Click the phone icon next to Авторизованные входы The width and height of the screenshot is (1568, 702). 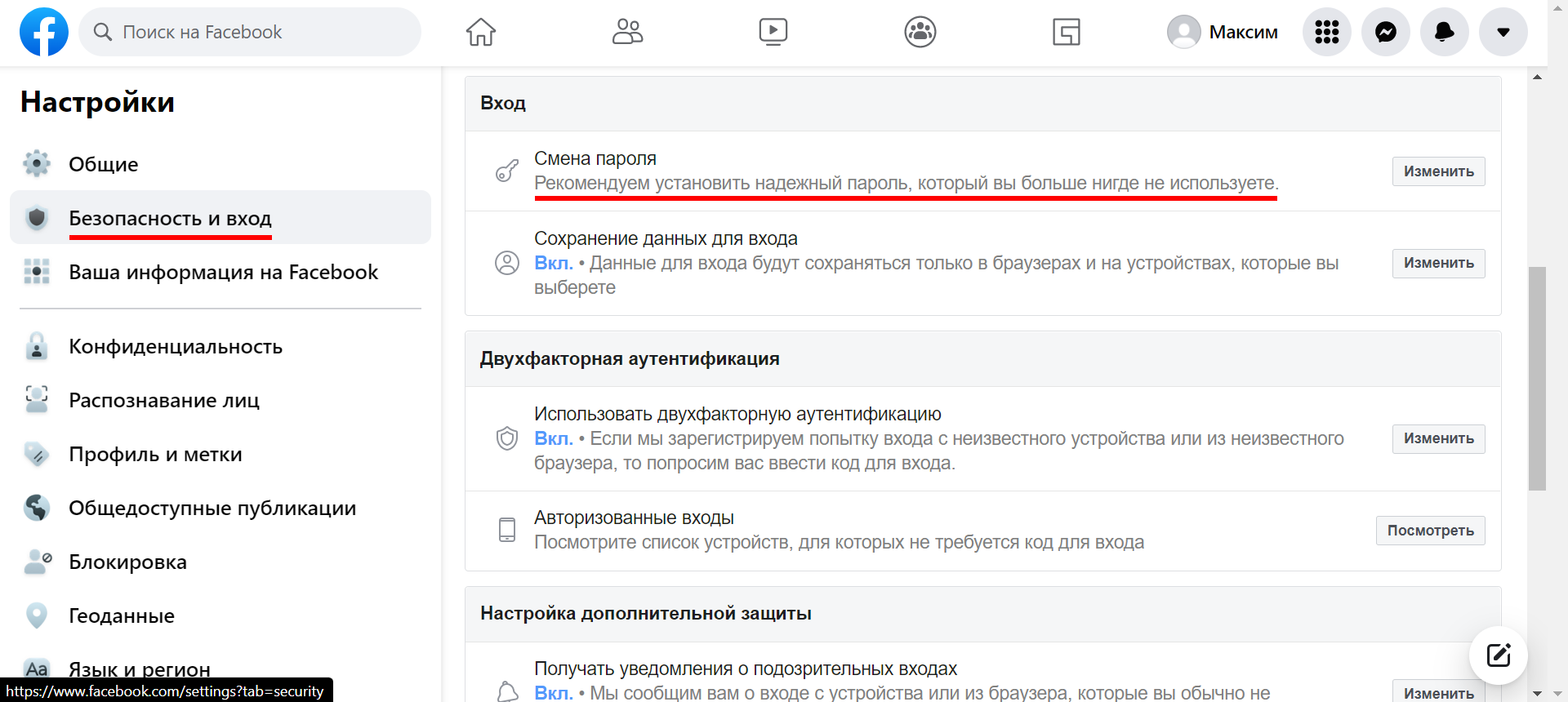[x=507, y=530]
